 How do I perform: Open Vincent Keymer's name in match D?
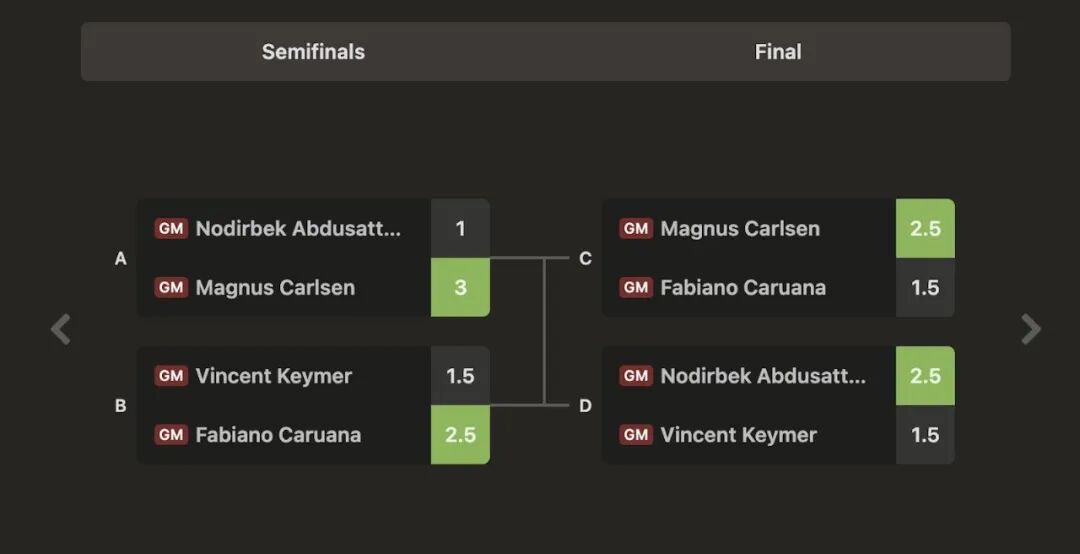(x=738, y=435)
